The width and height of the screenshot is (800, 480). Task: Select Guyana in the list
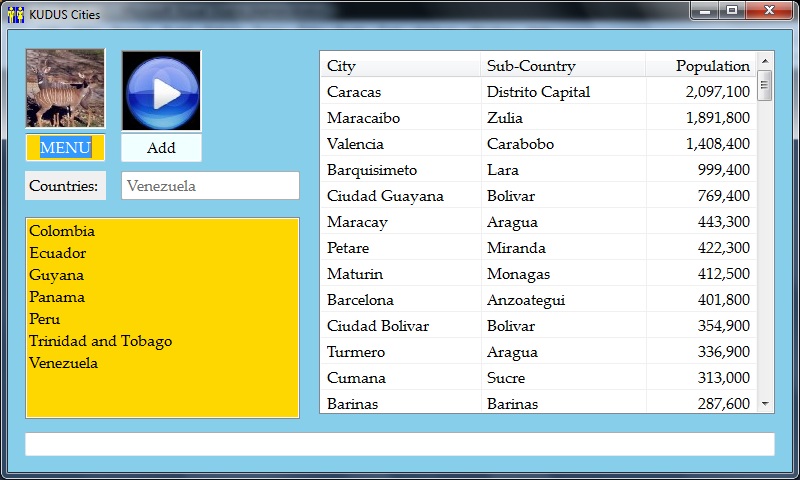click(56, 275)
